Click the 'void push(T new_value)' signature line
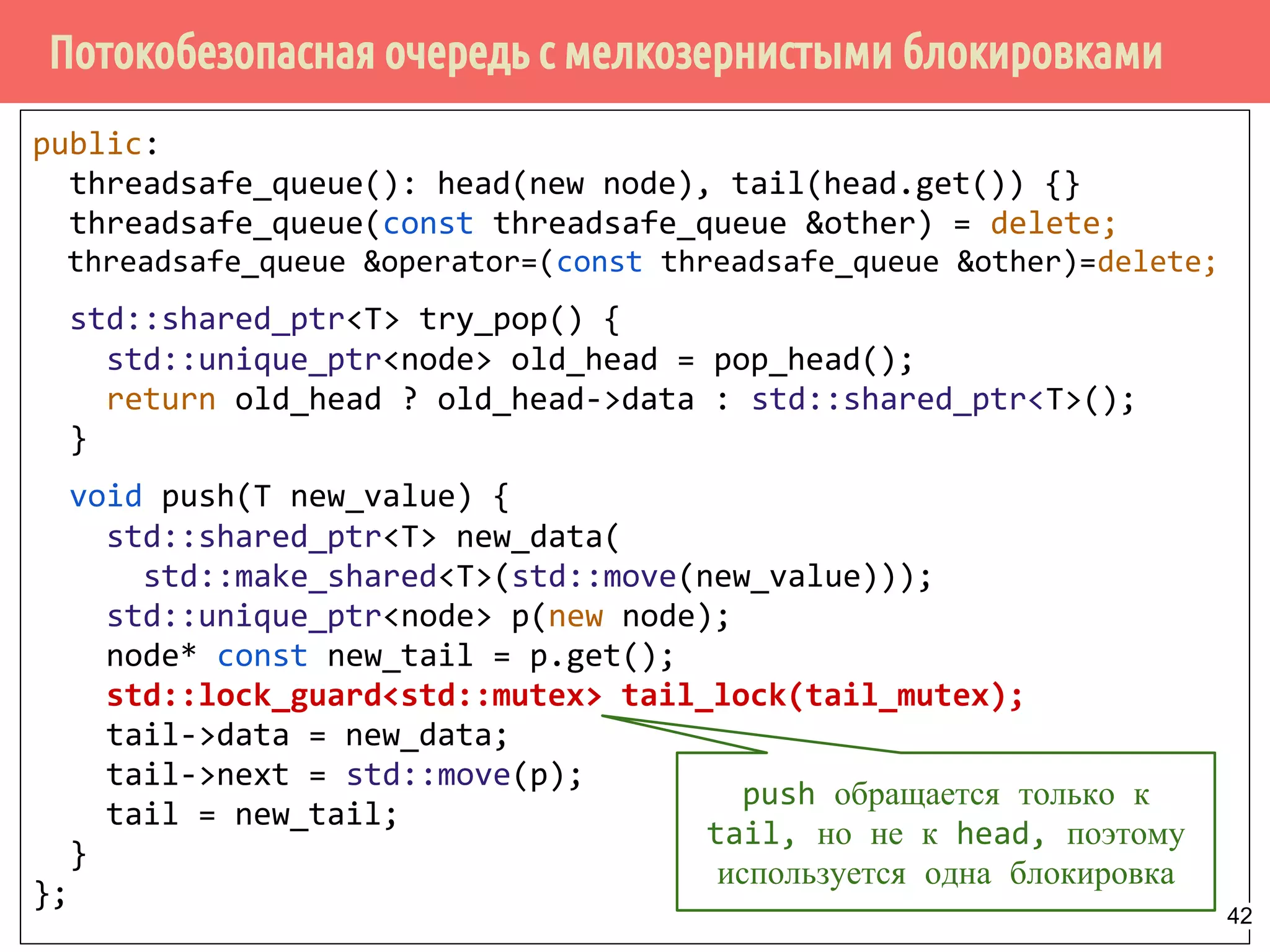Screen dimensions: 1270x952 [x=289, y=497]
